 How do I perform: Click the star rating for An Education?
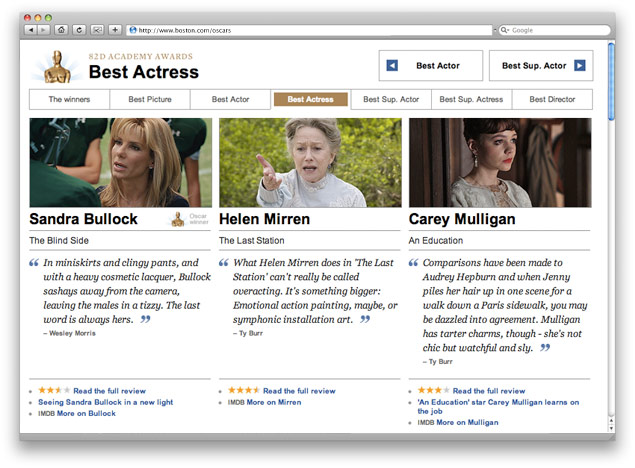pos(433,390)
